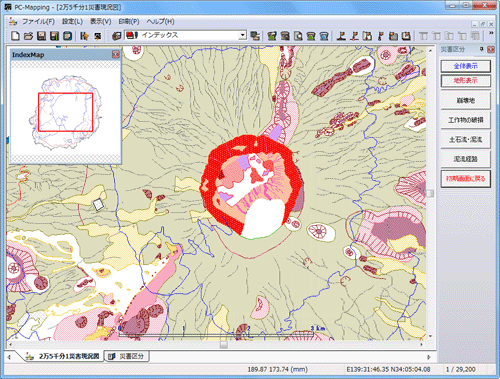
Task: Click the 初期画面に戻る button
Action: click(466, 179)
